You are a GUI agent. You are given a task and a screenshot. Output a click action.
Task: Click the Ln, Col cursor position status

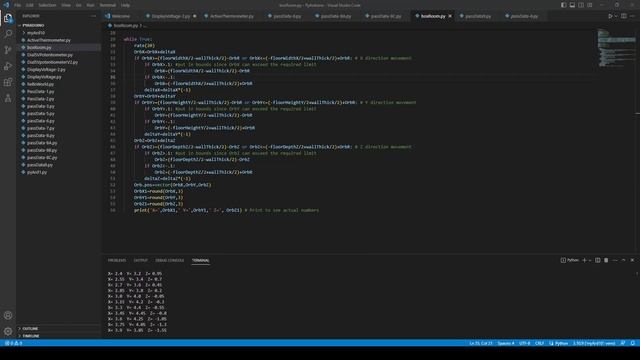point(480,343)
